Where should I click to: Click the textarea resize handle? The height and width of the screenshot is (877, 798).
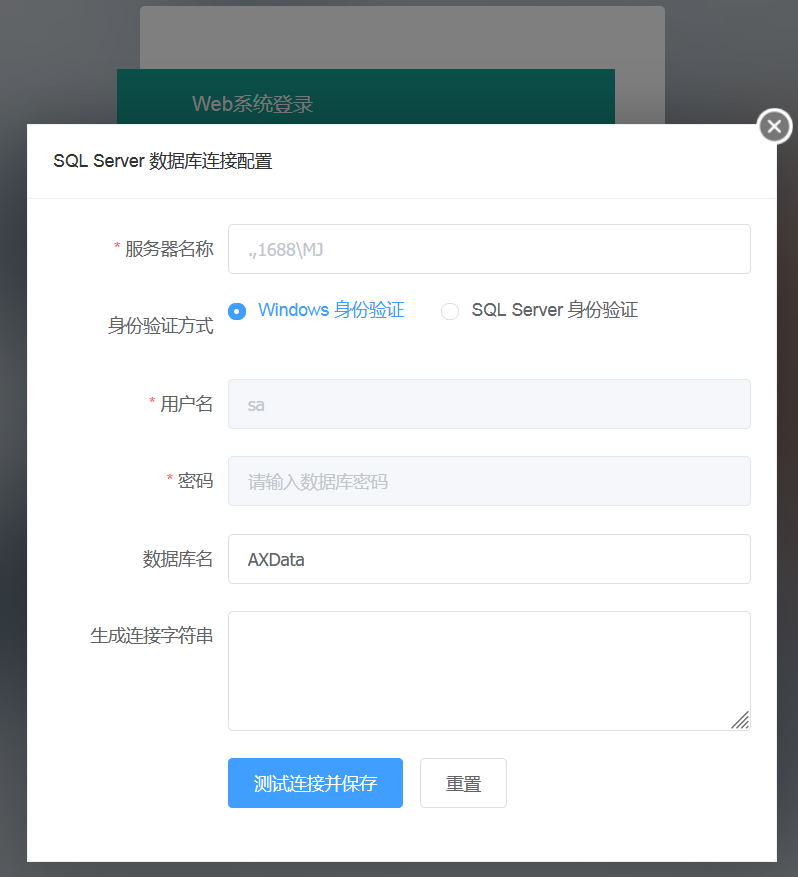[x=740, y=720]
